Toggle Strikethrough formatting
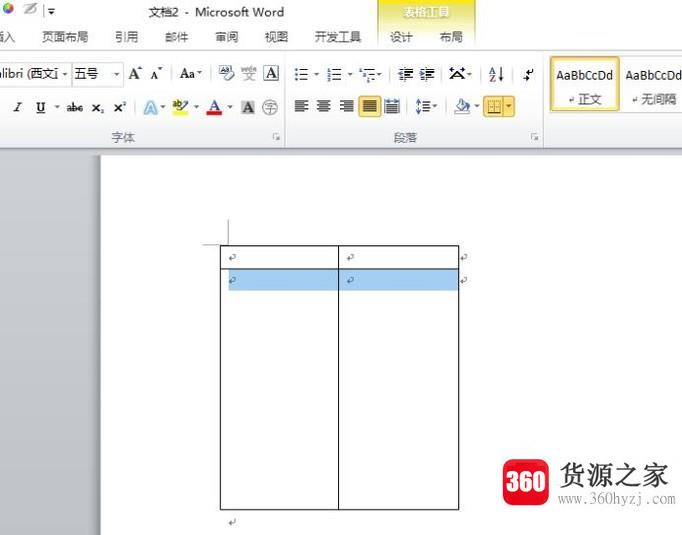Image resolution: width=682 pixels, height=535 pixels. (x=75, y=107)
